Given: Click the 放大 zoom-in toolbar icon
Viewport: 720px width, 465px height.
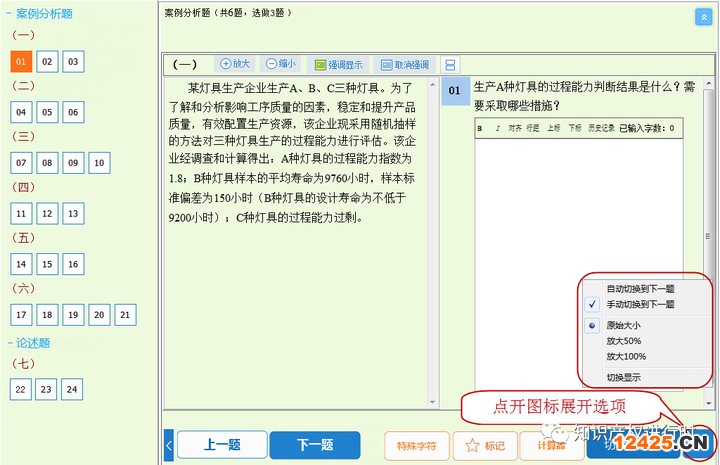Looking at the screenshot, I should [226, 64].
